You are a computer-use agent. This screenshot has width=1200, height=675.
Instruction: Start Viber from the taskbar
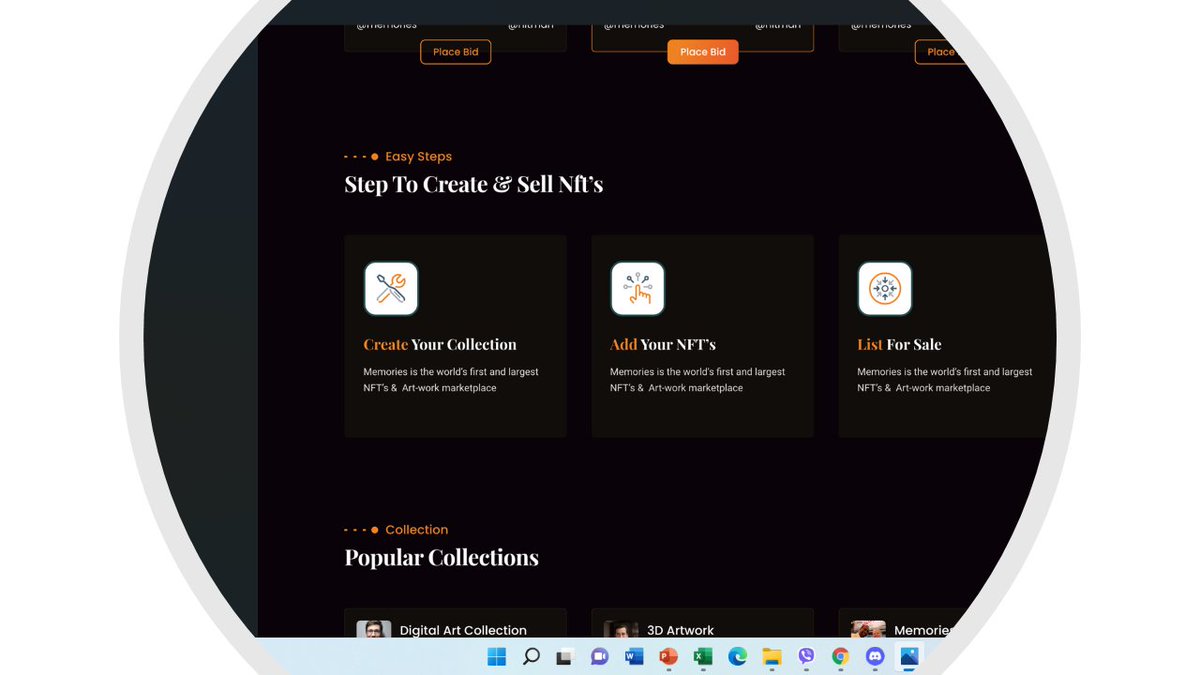coord(806,657)
